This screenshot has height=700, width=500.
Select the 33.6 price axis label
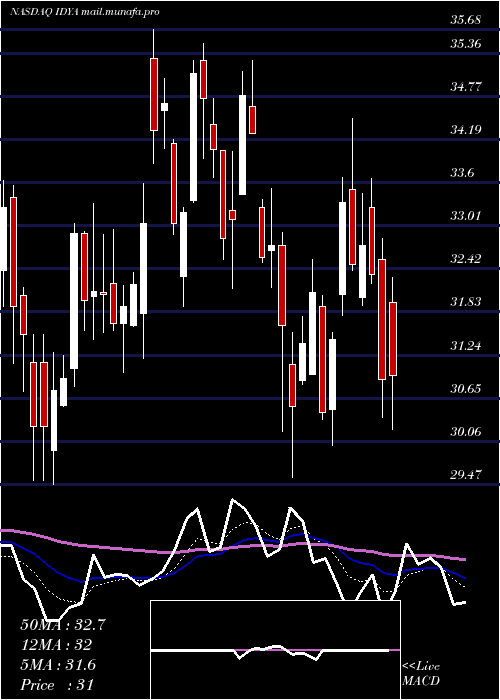pos(462,173)
